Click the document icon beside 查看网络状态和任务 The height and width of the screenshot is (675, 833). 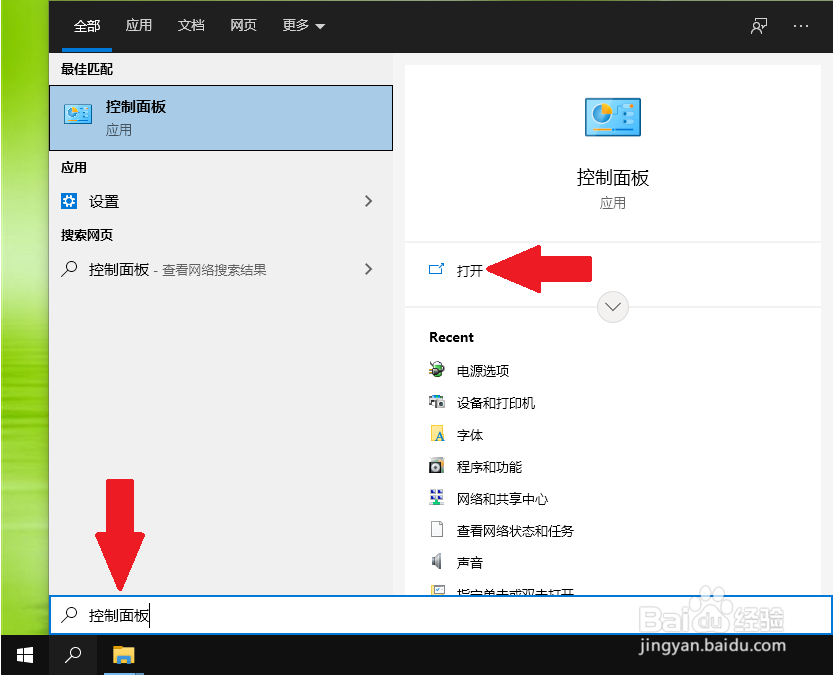(437, 529)
